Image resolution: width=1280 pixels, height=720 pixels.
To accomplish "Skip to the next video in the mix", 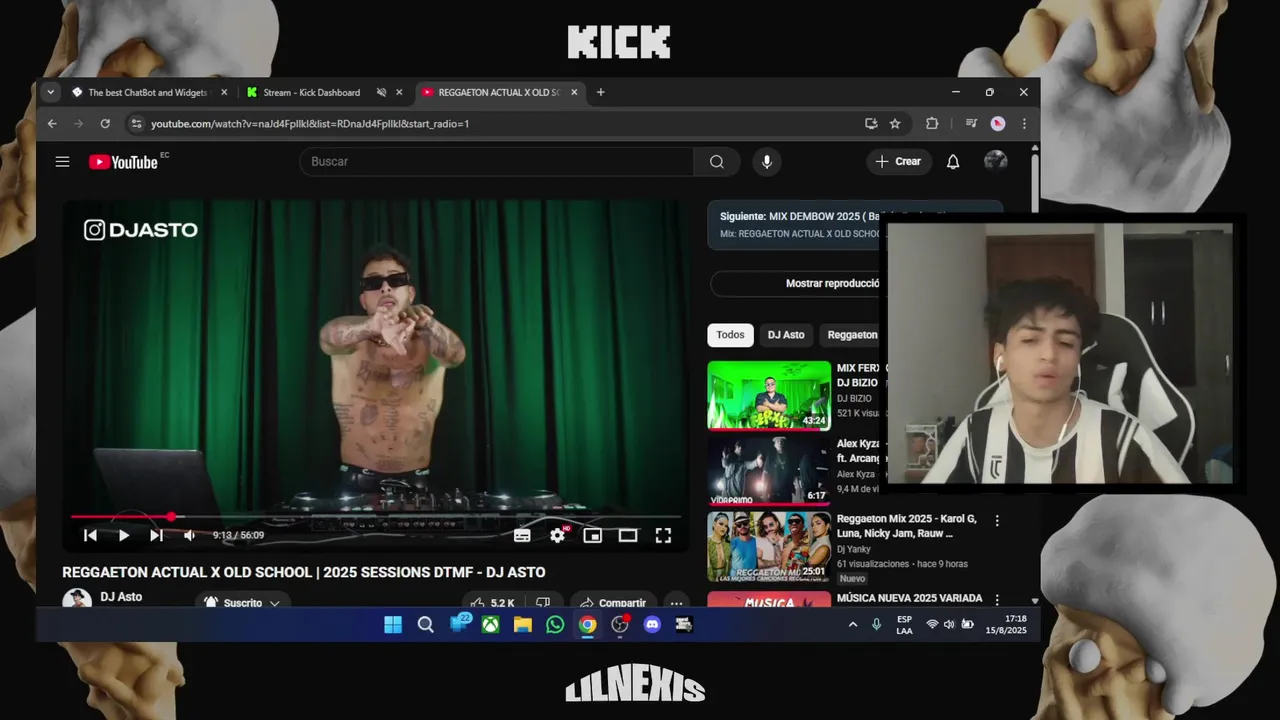I will (156, 535).
